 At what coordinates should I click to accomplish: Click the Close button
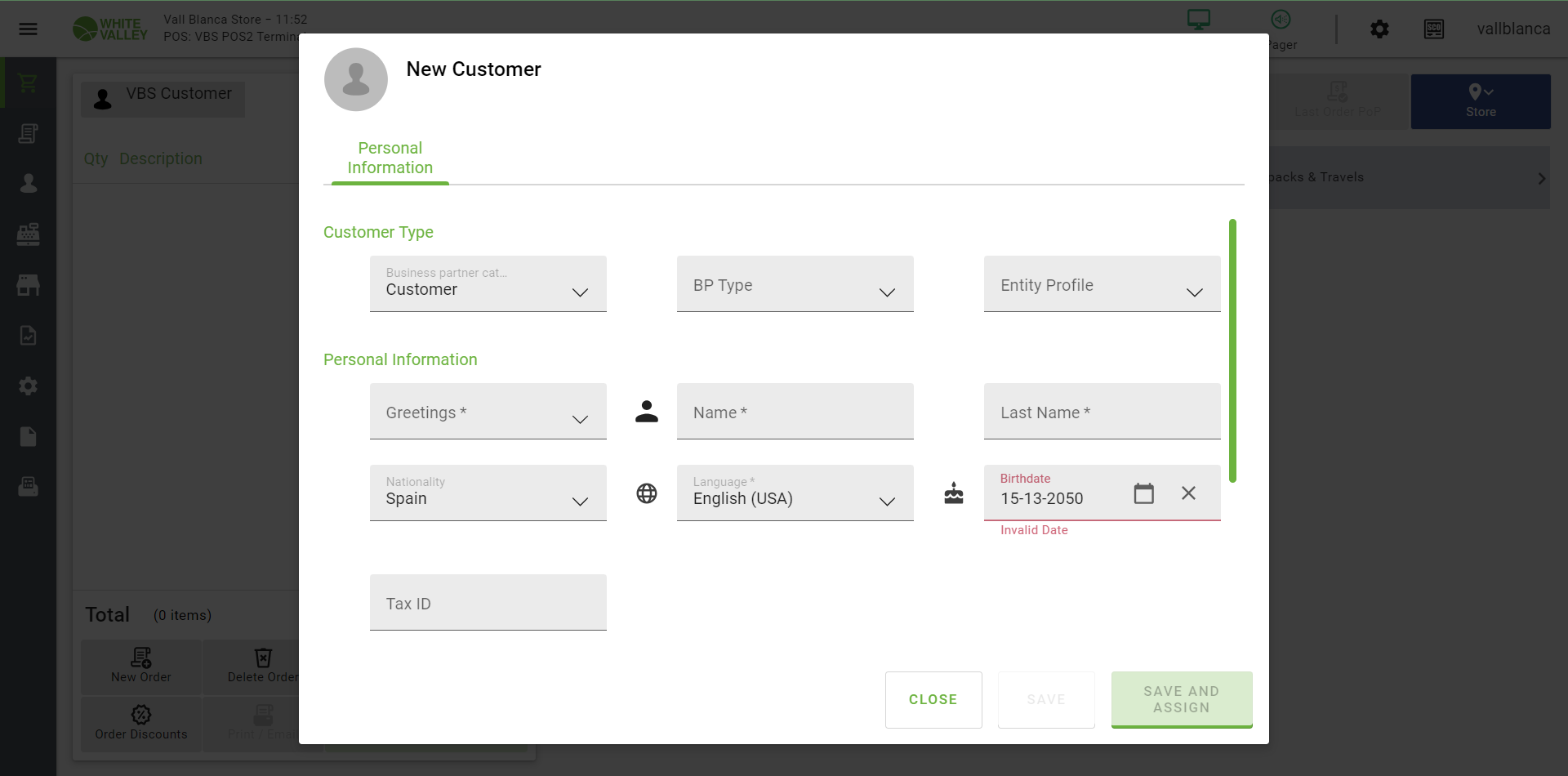pyautogui.click(x=933, y=700)
